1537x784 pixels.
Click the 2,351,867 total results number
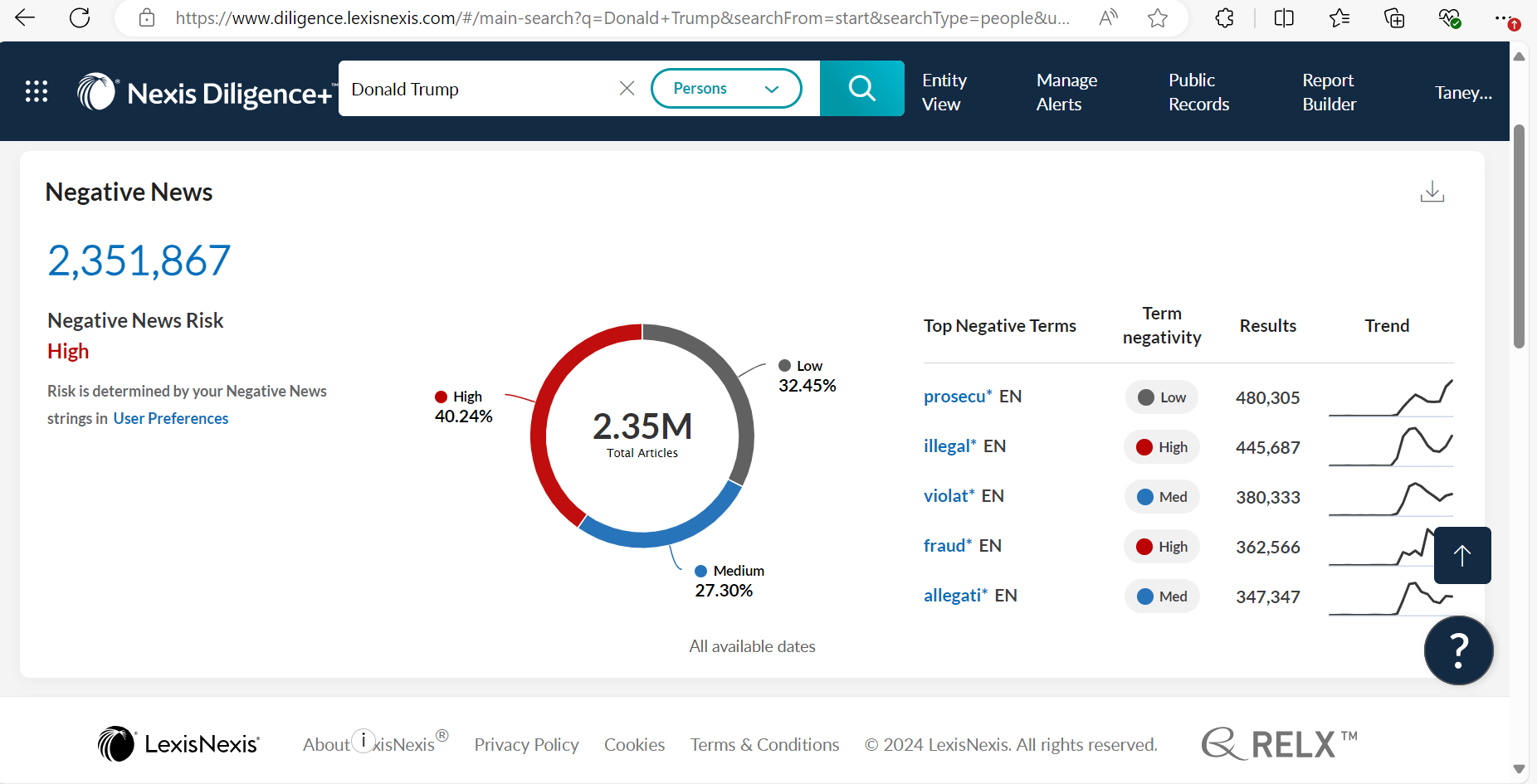[139, 261]
